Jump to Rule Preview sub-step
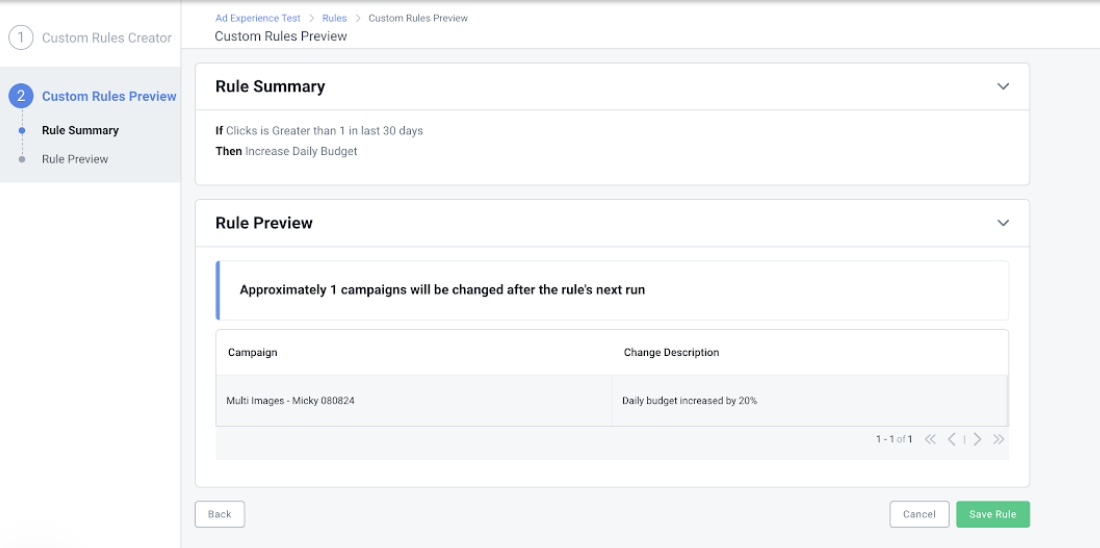 75,159
